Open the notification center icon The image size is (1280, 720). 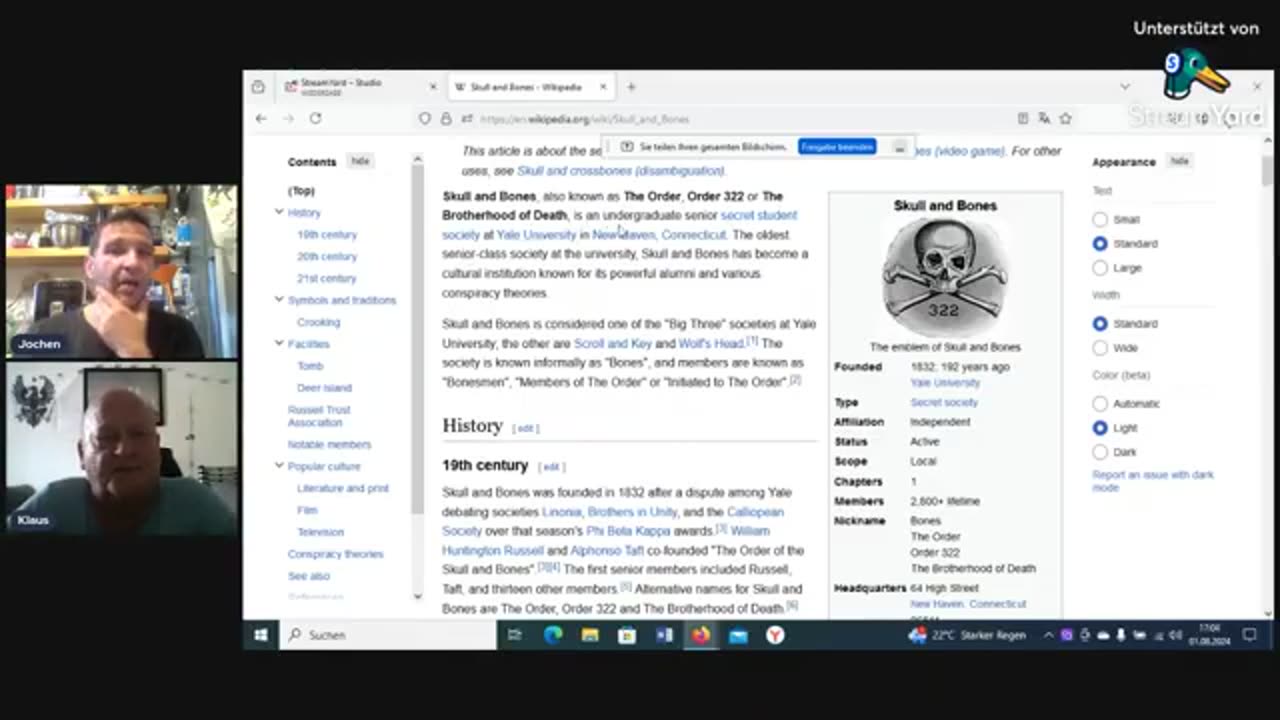1249,635
